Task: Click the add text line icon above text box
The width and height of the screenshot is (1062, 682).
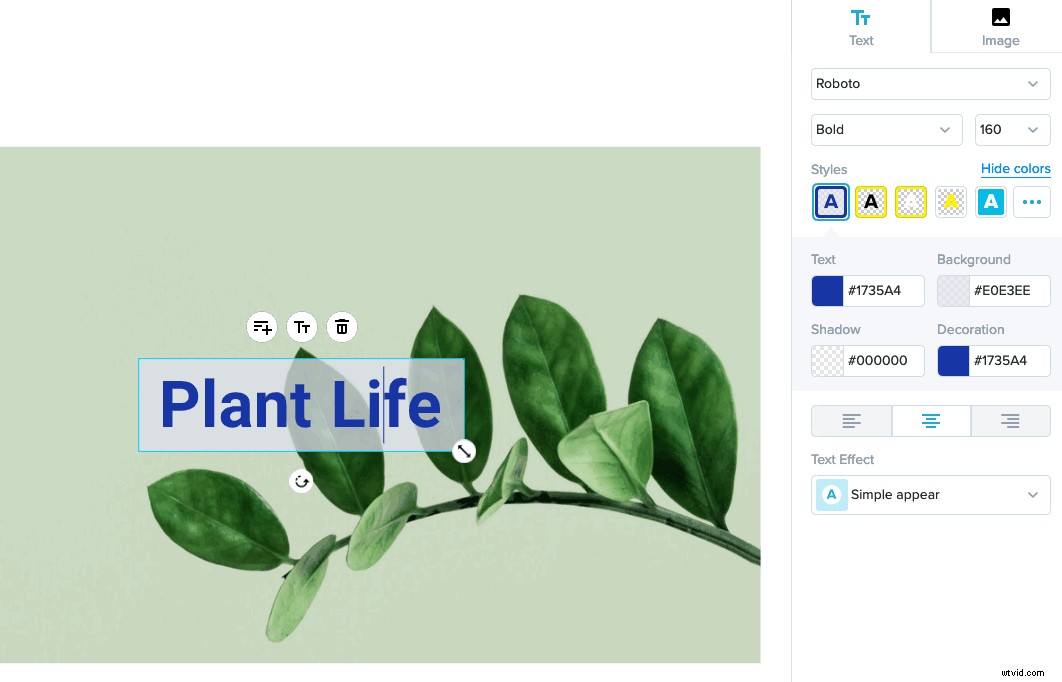Action: (262, 327)
